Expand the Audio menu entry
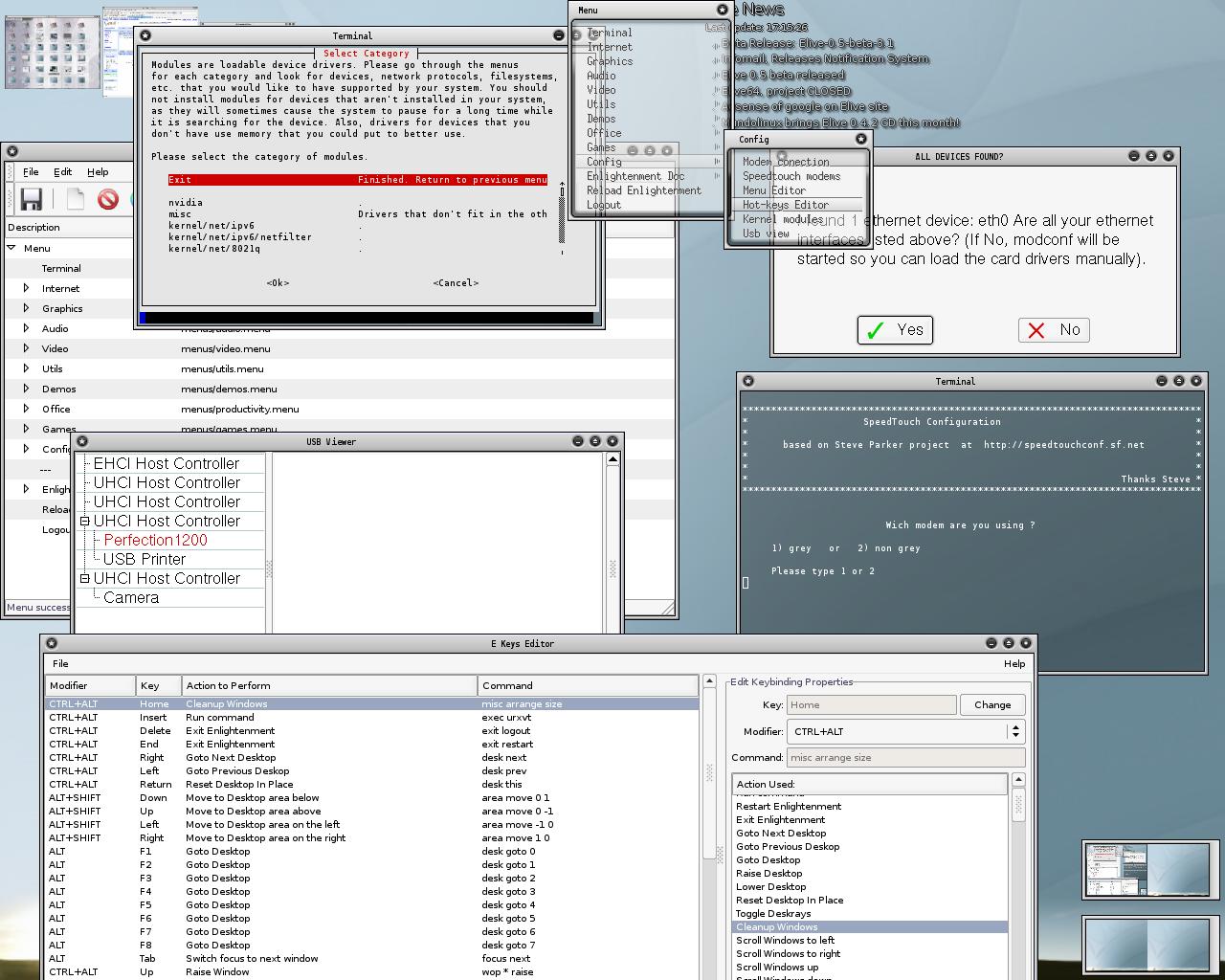This screenshot has height=980, width=1225. [26, 328]
